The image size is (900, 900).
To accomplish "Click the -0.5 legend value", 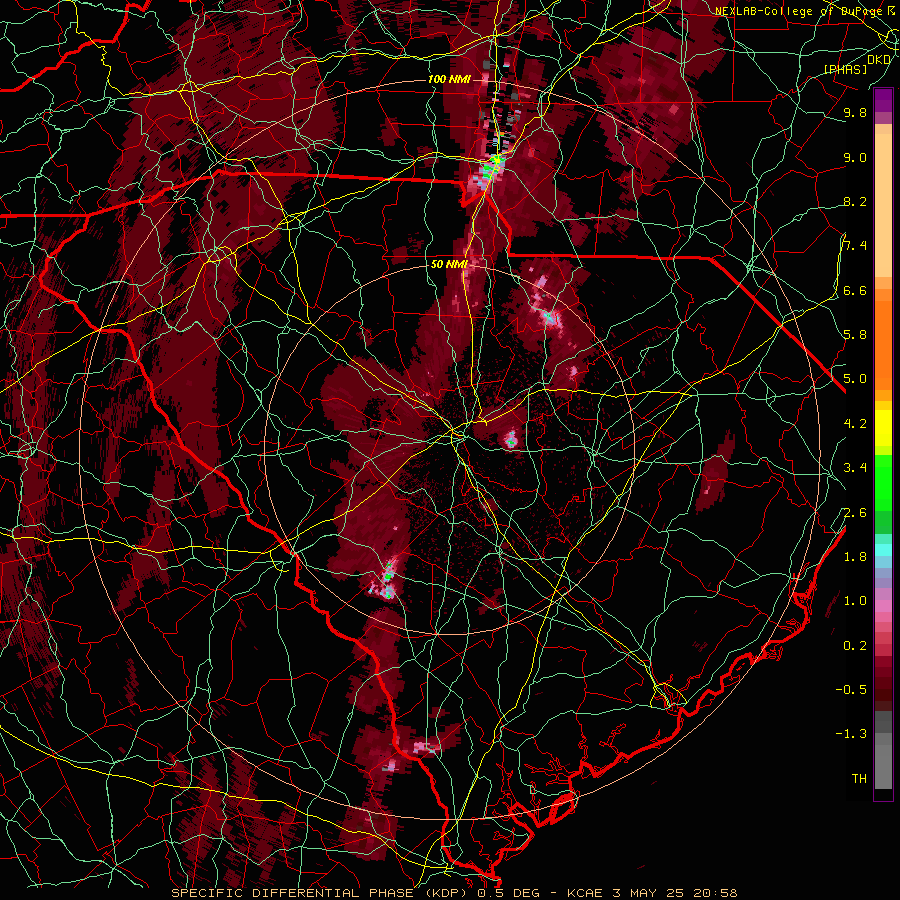I will tap(851, 689).
